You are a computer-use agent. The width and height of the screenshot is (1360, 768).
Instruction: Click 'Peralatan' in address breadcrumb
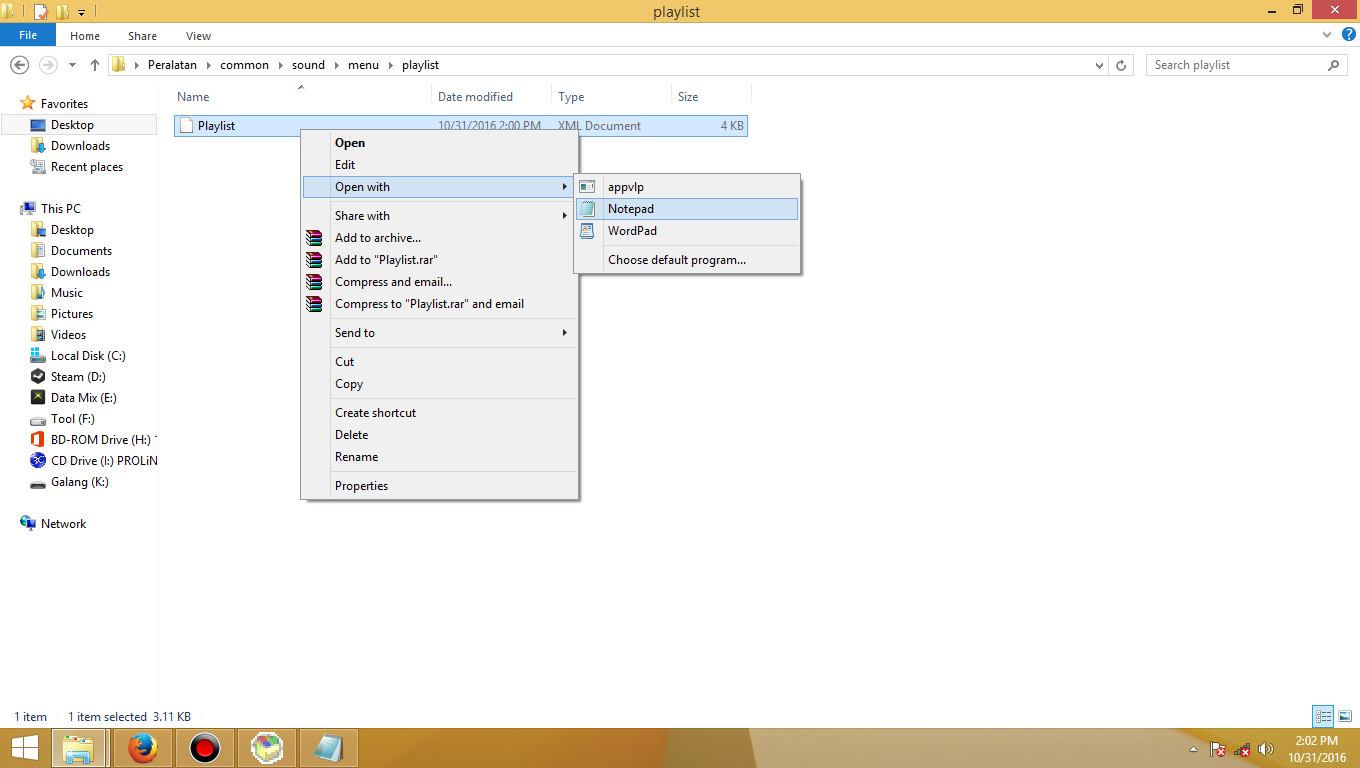(x=172, y=65)
